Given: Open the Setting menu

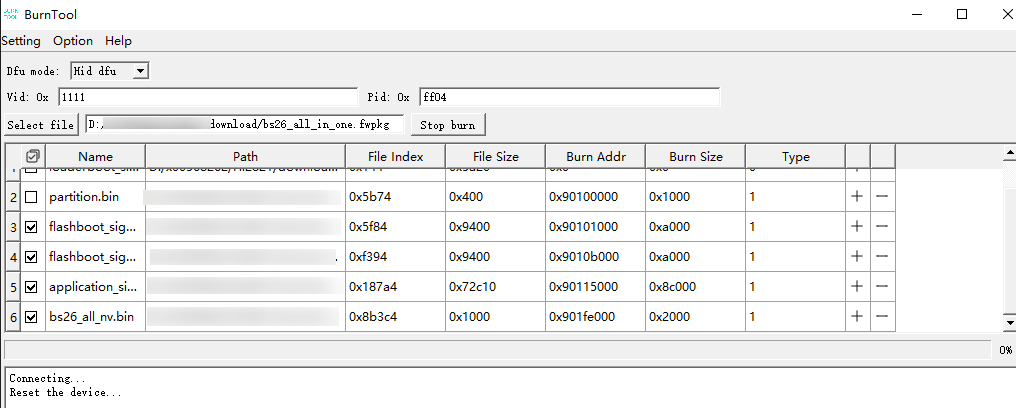Looking at the screenshot, I should point(21,41).
